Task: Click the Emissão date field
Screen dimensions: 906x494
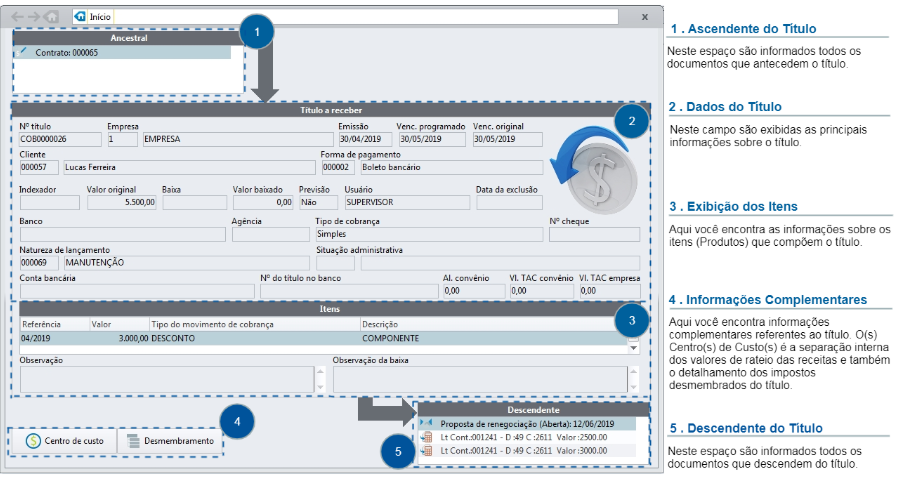Action: click(365, 139)
